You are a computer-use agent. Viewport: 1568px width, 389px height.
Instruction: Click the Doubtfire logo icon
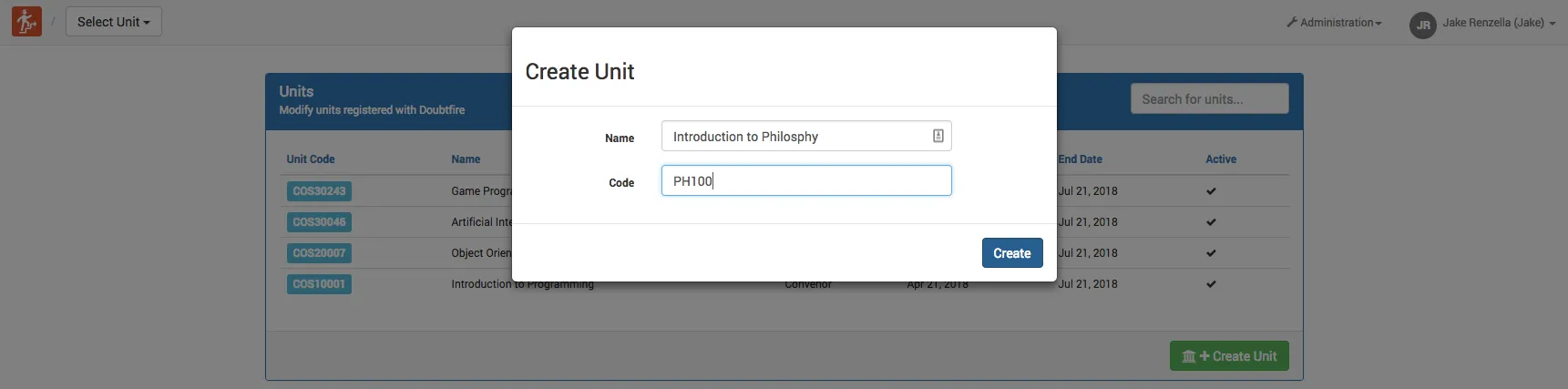click(26, 21)
